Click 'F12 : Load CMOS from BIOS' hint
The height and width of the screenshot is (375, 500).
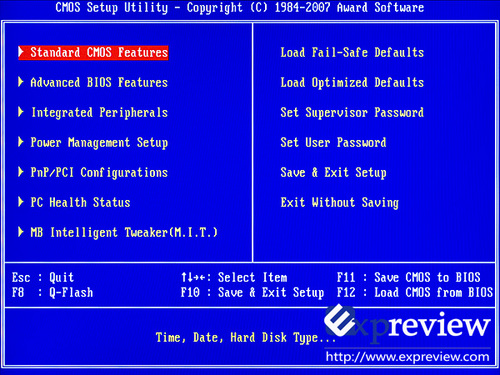click(415, 293)
